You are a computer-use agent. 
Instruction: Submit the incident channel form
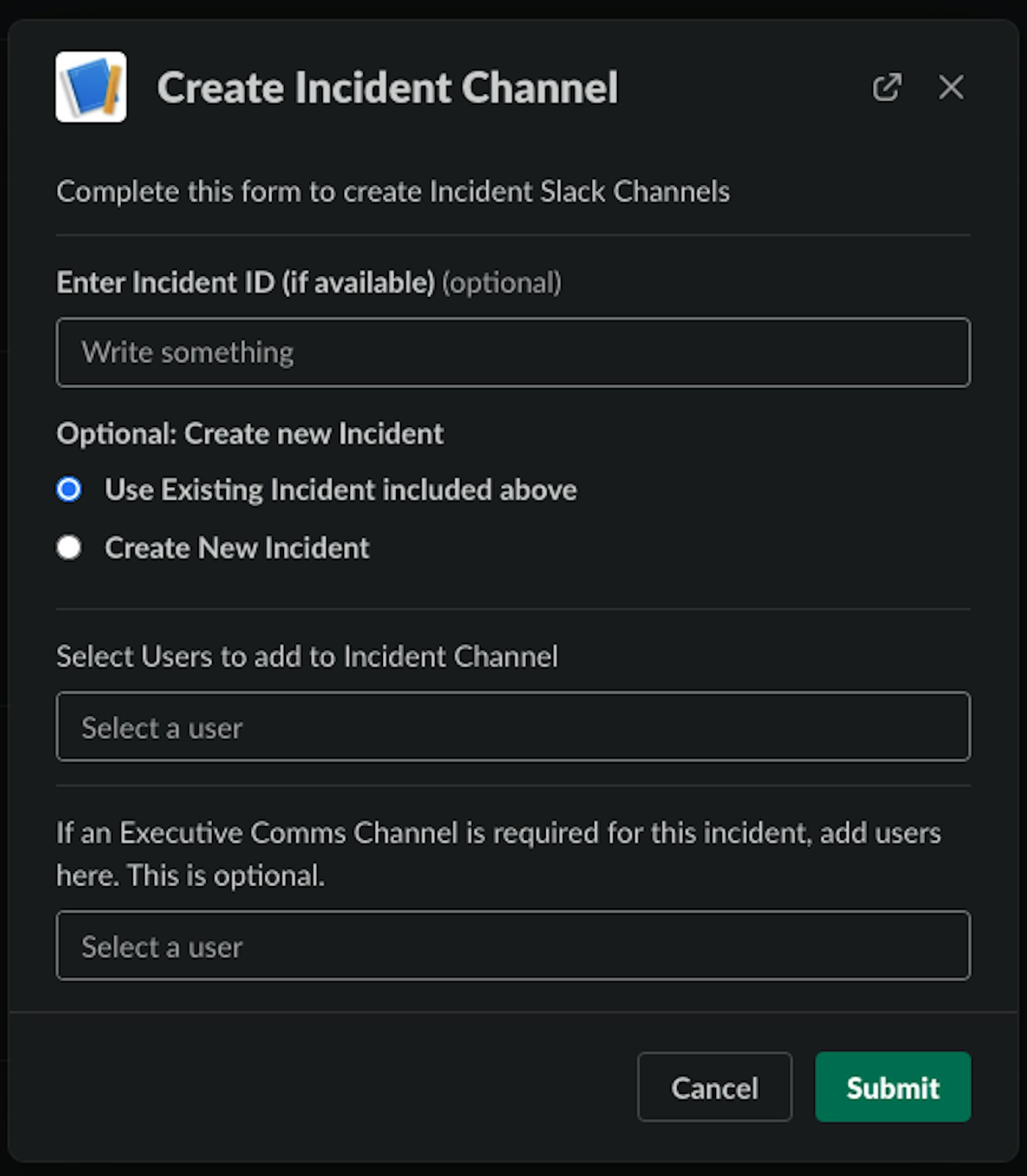[892, 1087]
